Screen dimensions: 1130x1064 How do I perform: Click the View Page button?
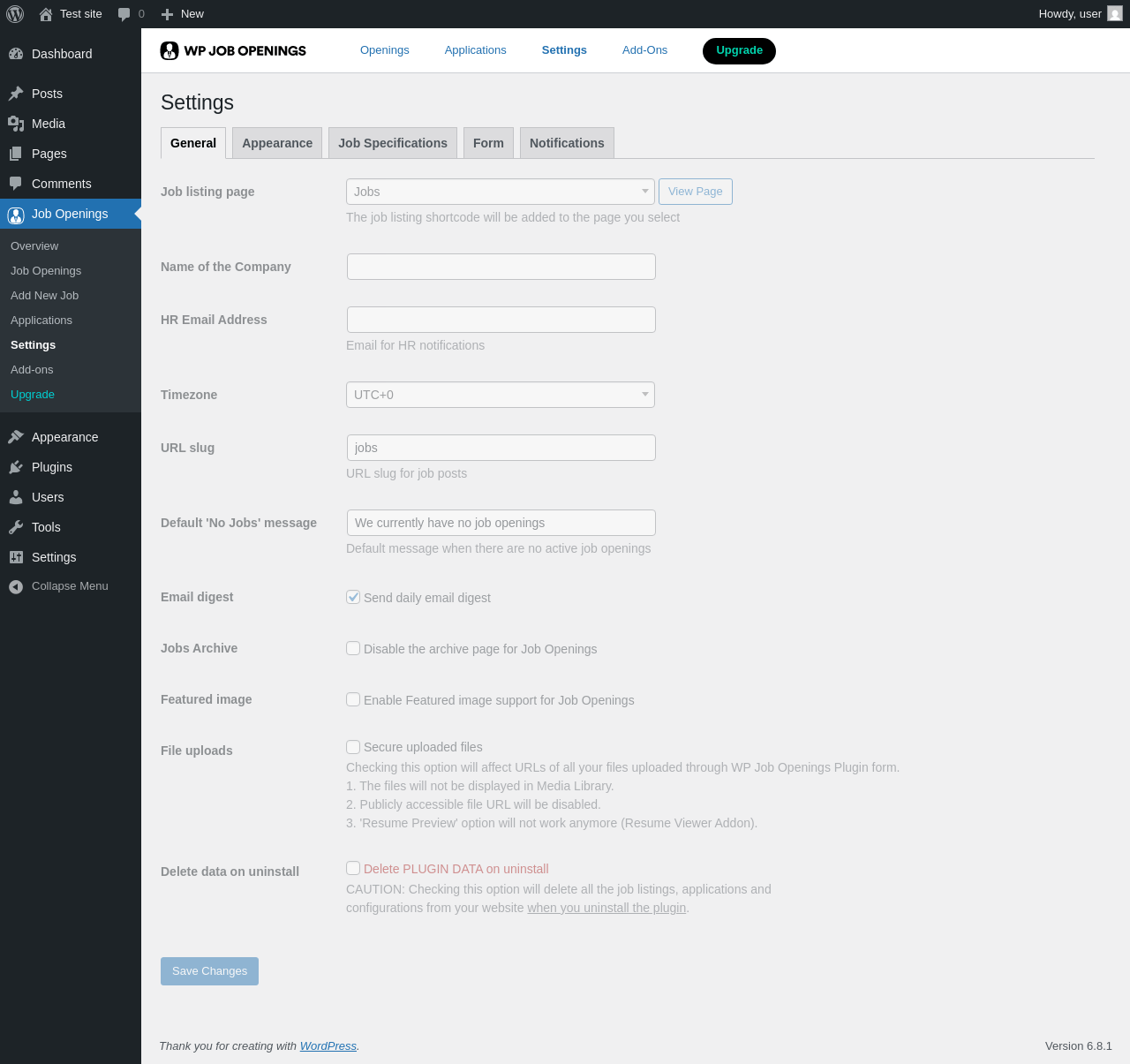click(696, 192)
